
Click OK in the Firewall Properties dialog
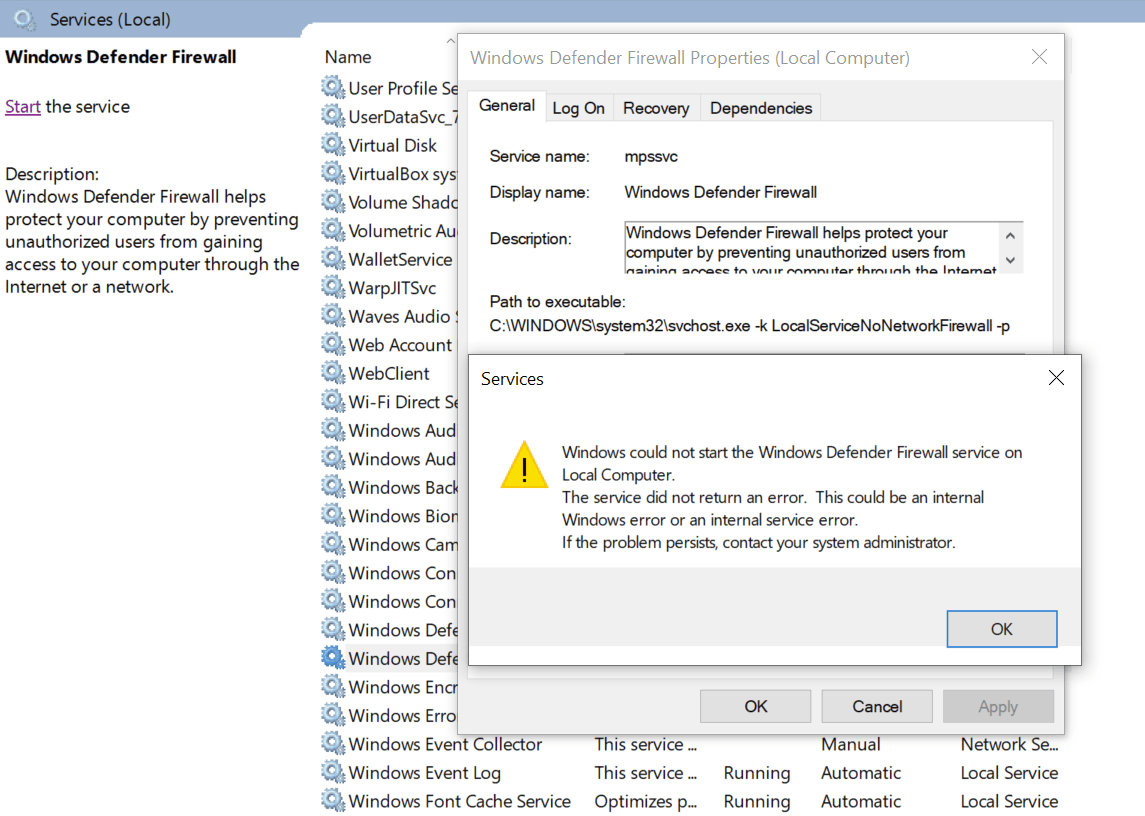pyautogui.click(x=756, y=706)
